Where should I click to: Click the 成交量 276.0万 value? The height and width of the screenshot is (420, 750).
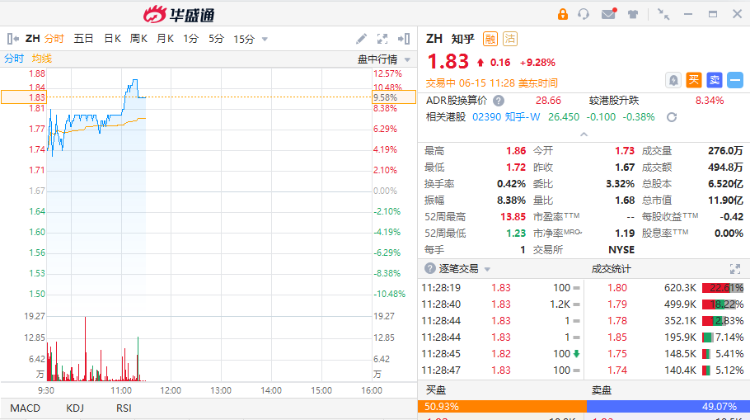coord(726,151)
